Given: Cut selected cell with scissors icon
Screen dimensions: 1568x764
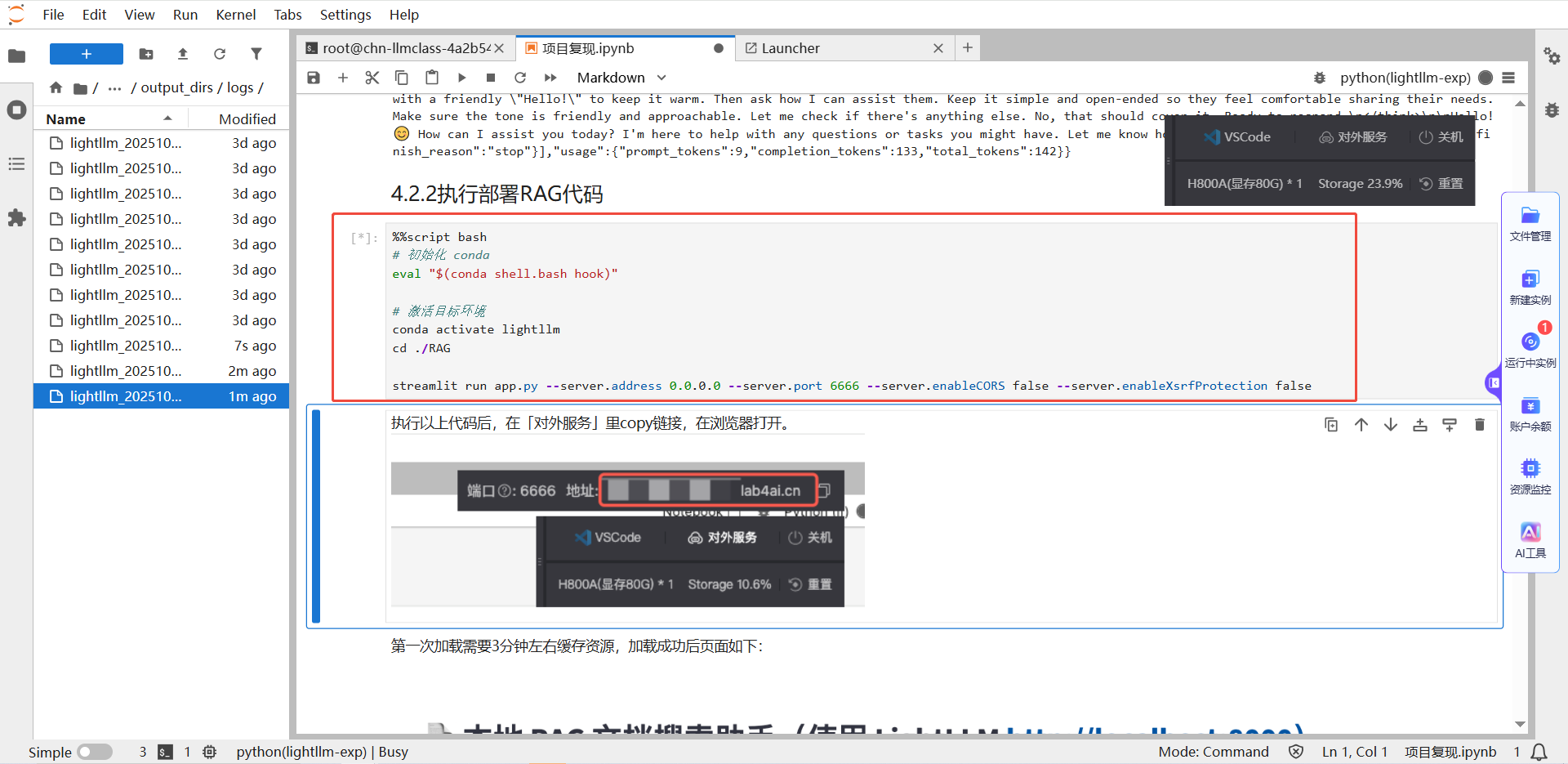Looking at the screenshot, I should click(372, 78).
